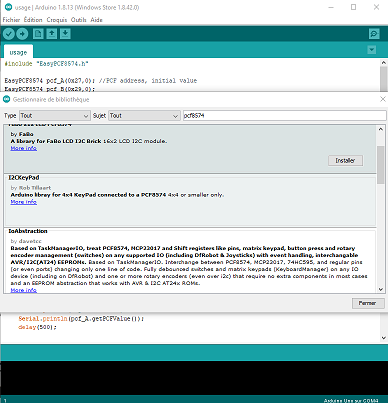Click the 'by FaBo' author text
The width and height of the screenshot is (388, 403).
click(x=22, y=134)
